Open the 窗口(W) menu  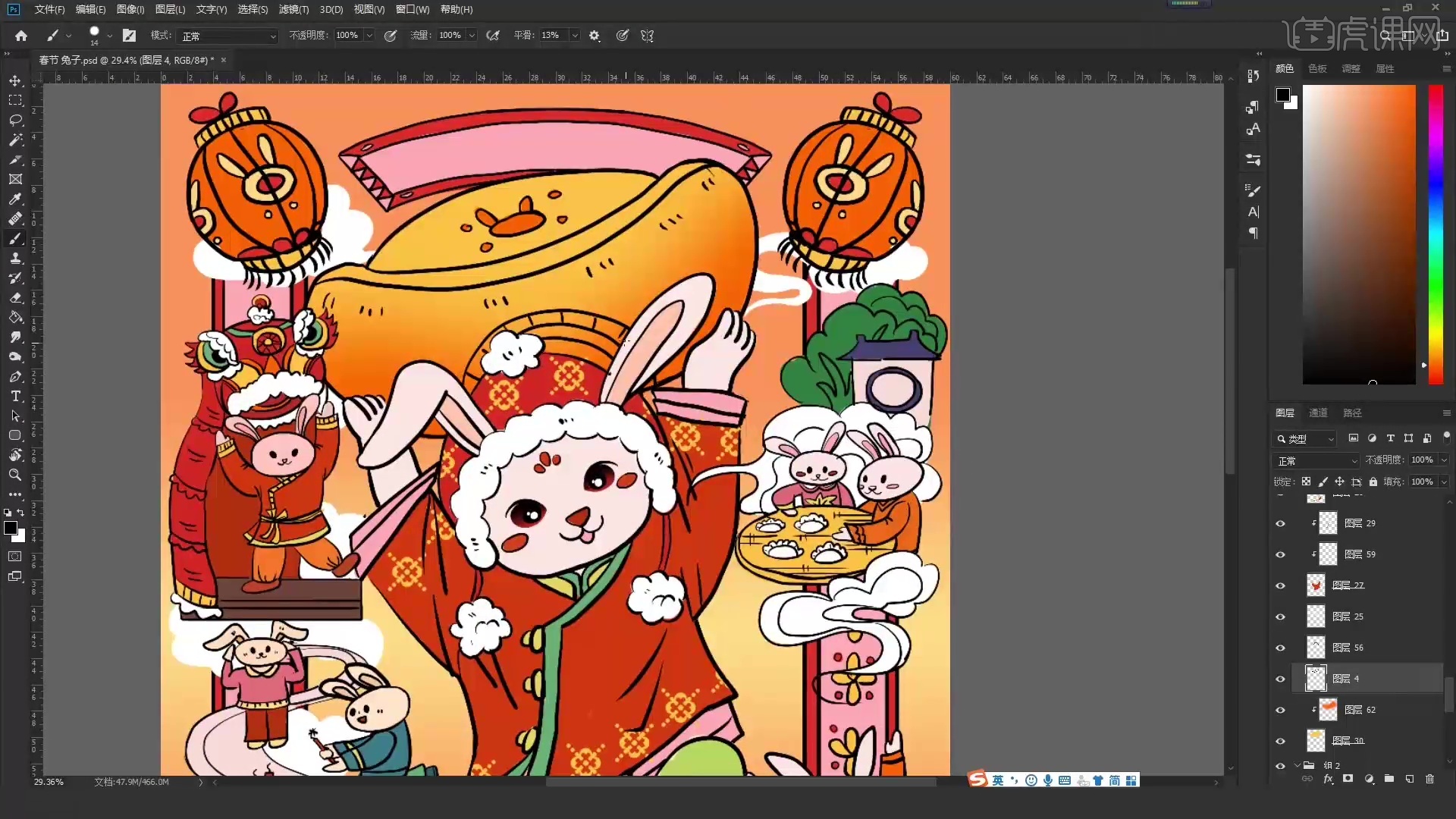coord(413,9)
